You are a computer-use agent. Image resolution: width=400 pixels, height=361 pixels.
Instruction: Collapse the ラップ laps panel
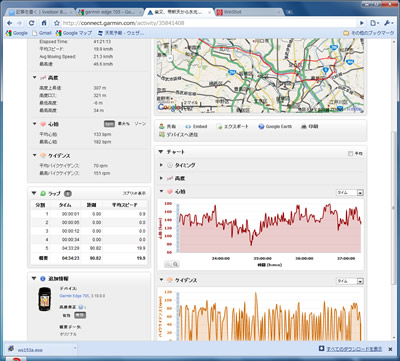tap(34, 193)
